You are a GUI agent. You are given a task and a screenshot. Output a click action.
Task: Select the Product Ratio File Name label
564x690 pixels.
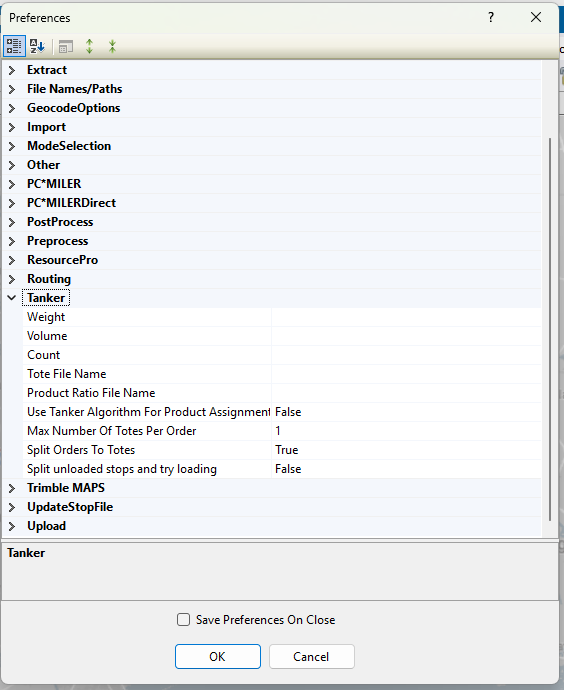tap(91, 393)
